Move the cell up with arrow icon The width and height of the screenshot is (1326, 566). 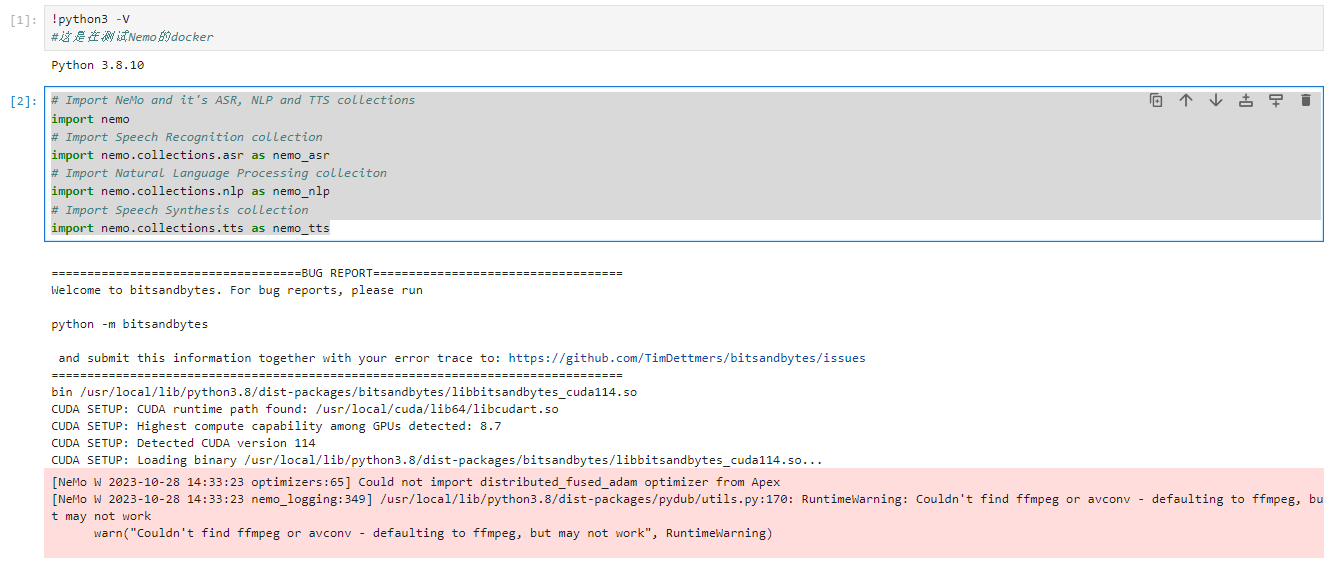(x=1186, y=100)
